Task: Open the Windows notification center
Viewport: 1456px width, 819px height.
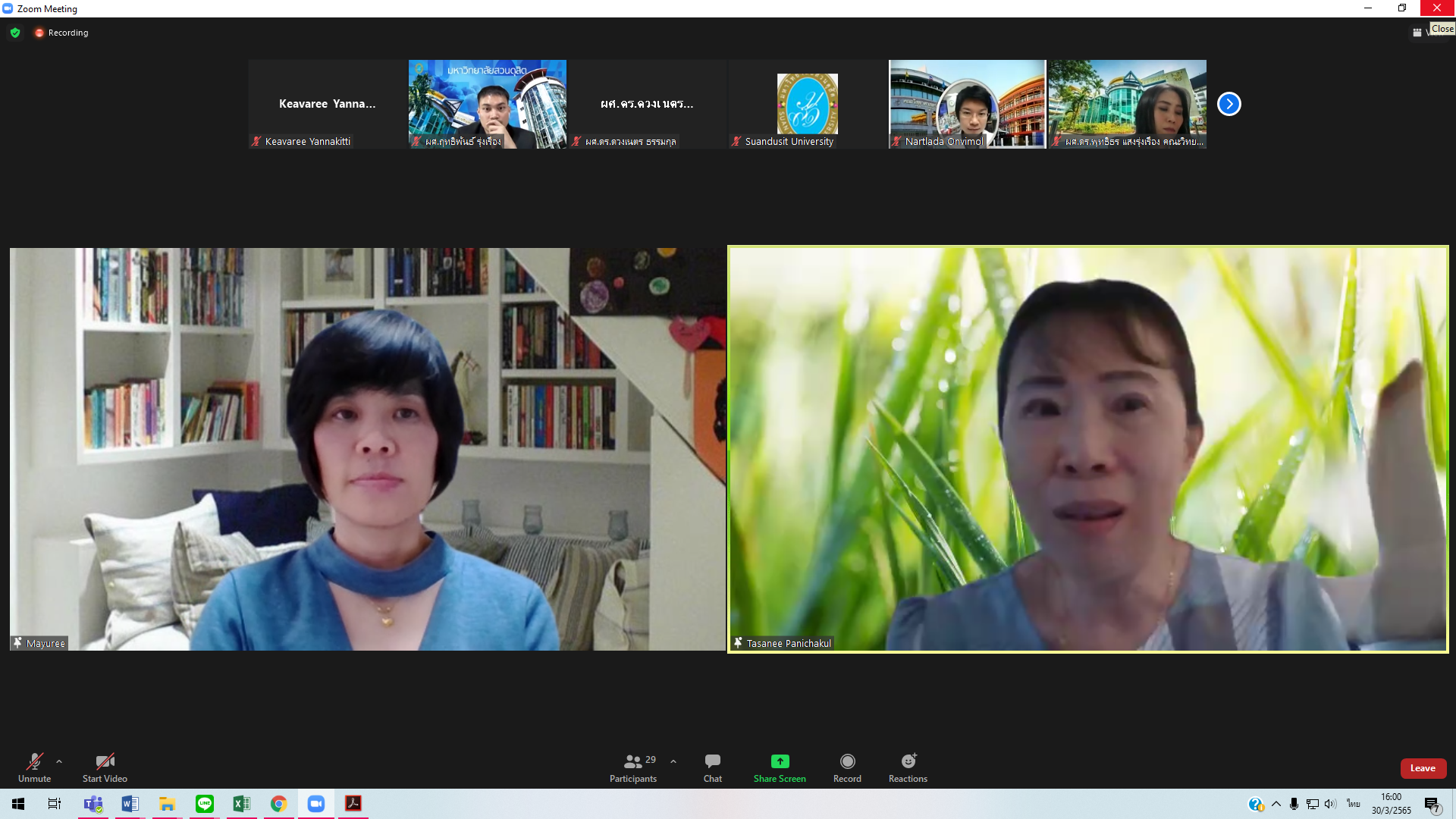Action: [1432, 805]
